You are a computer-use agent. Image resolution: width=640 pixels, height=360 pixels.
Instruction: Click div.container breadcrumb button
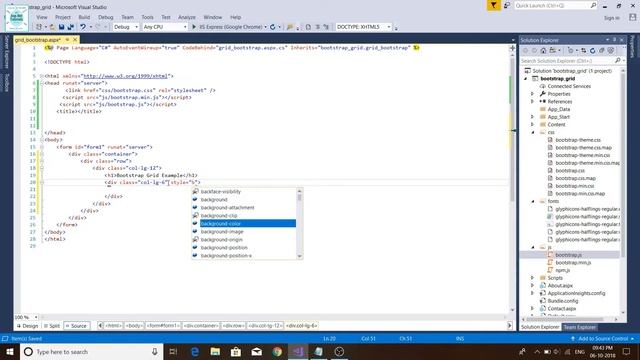point(201,326)
